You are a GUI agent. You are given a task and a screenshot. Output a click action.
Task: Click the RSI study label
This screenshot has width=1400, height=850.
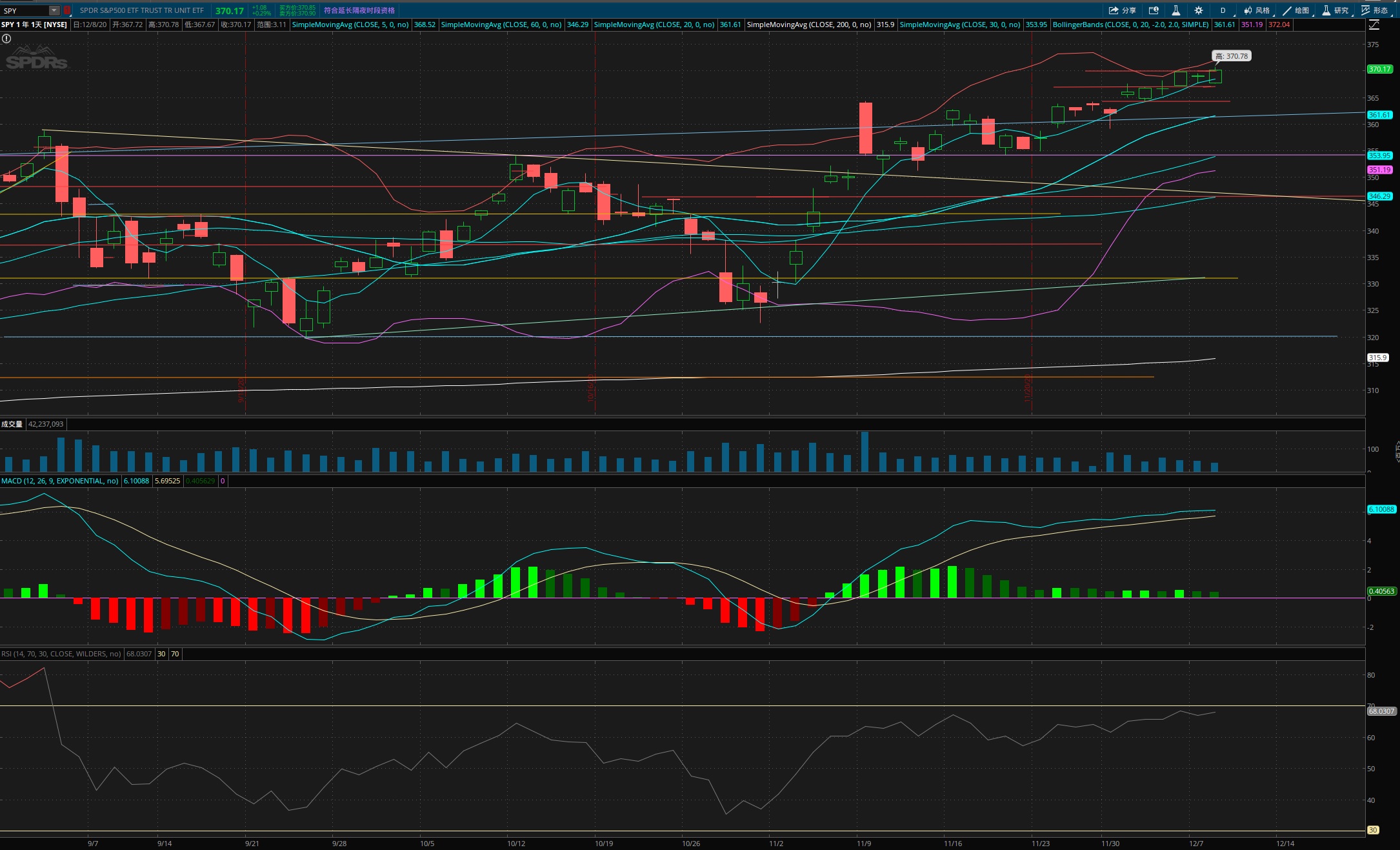pyautogui.click(x=61, y=654)
